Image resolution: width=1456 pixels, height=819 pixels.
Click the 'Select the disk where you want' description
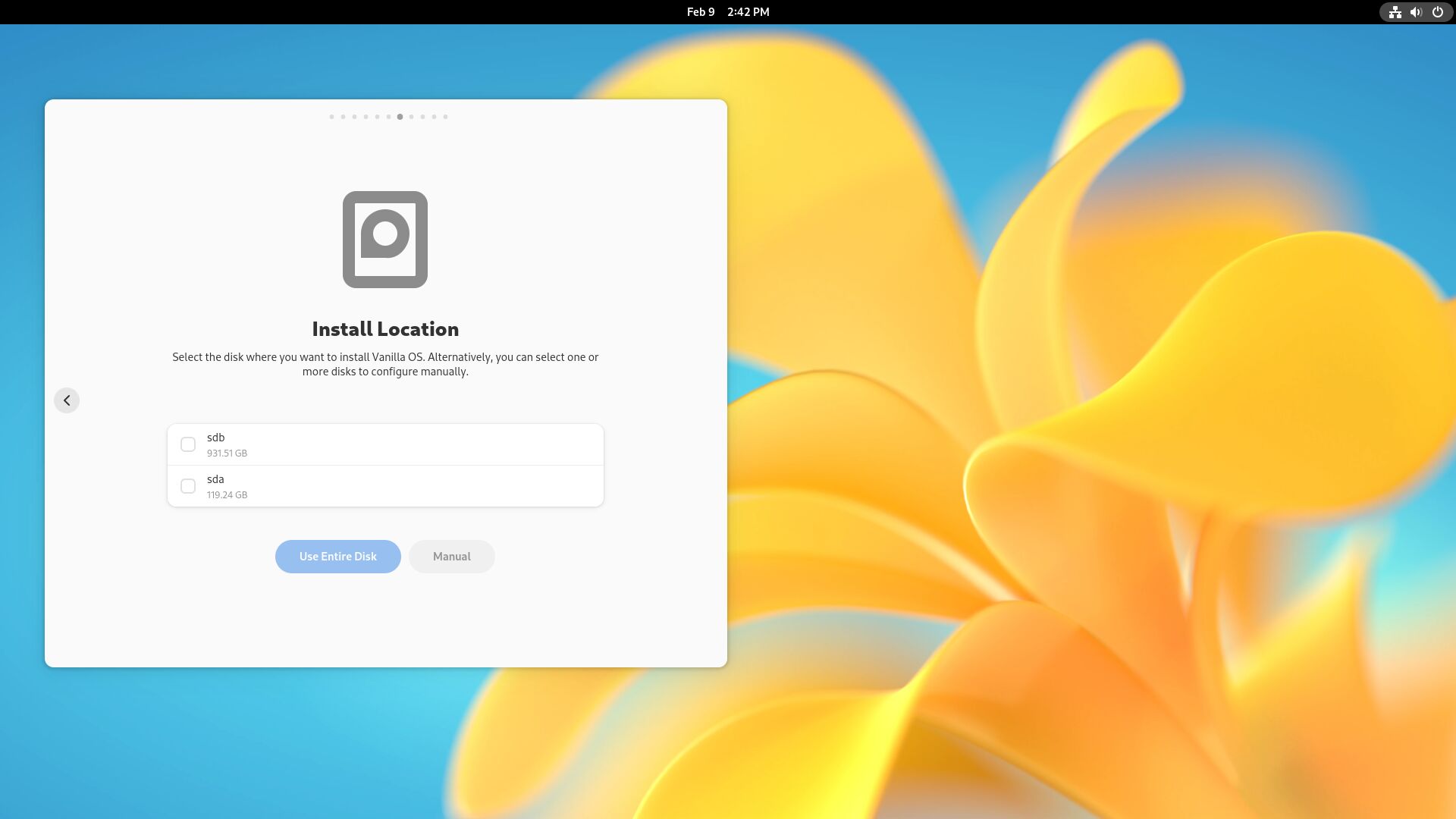[x=385, y=364]
